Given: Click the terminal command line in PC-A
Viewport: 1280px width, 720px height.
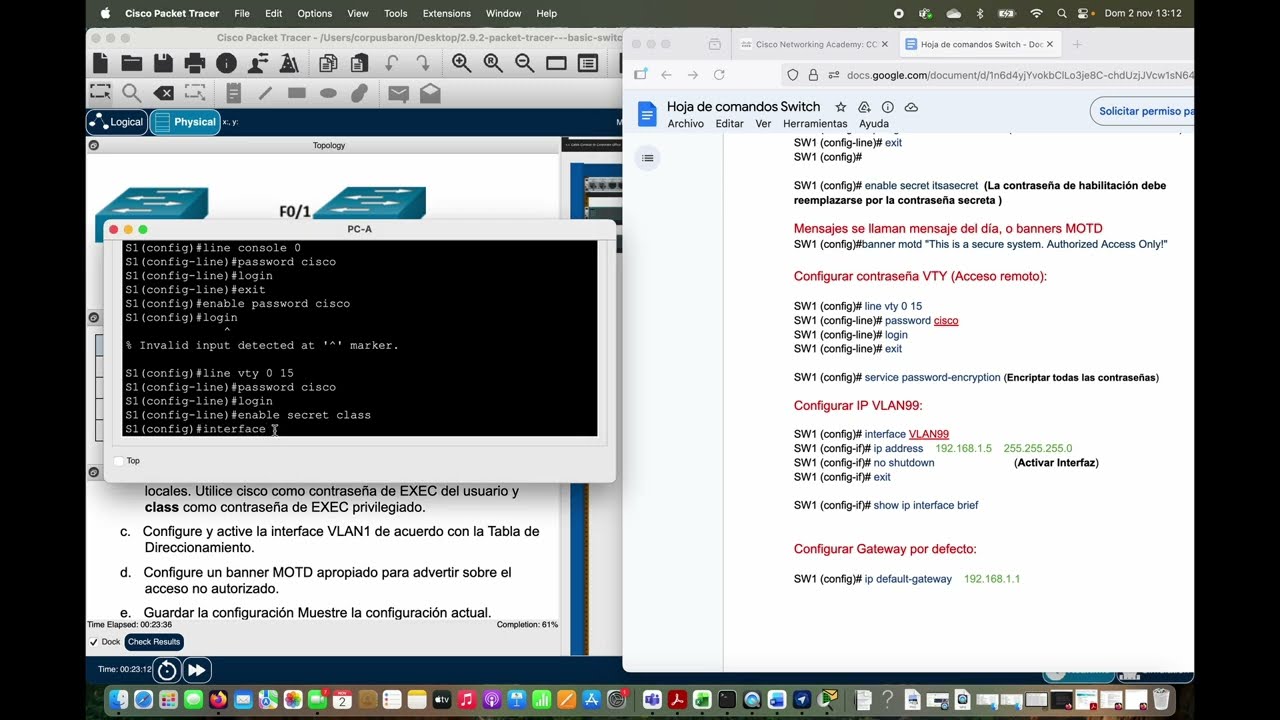Looking at the screenshot, I should point(359,429).
